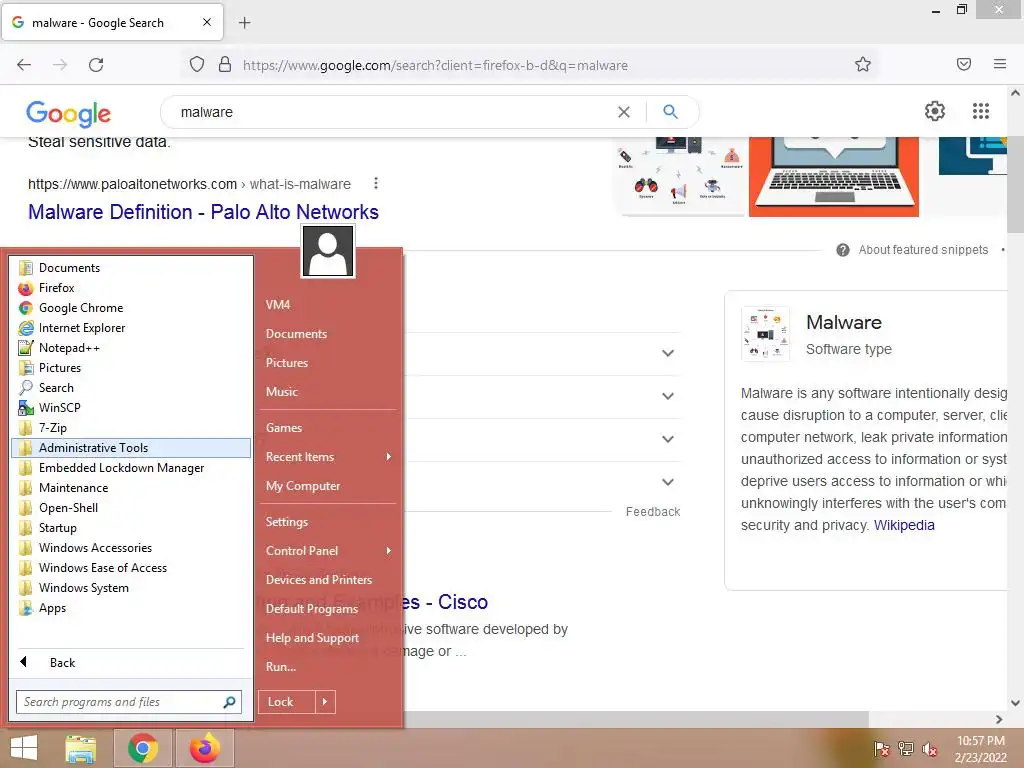
Task: Open VM4 user folder in start menu
Action: click(x=278, y=305)
